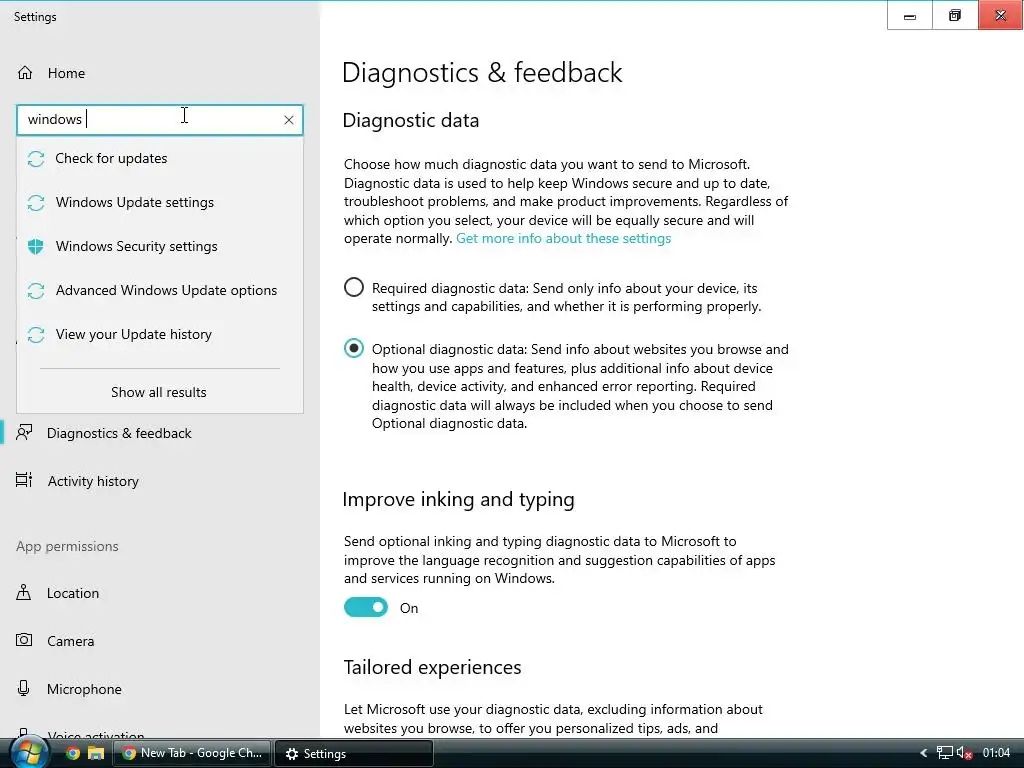Click the sync icon beside Windows Update settings
The image size is (1024, 768).
[x=36, y=203]
